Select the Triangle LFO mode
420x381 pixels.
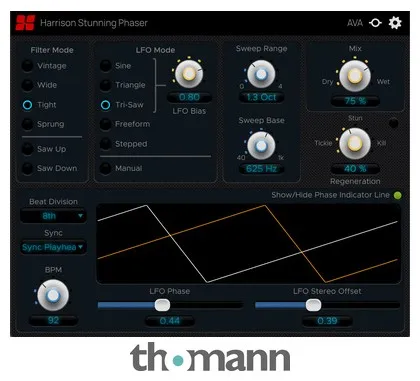(x=105, y=85)
